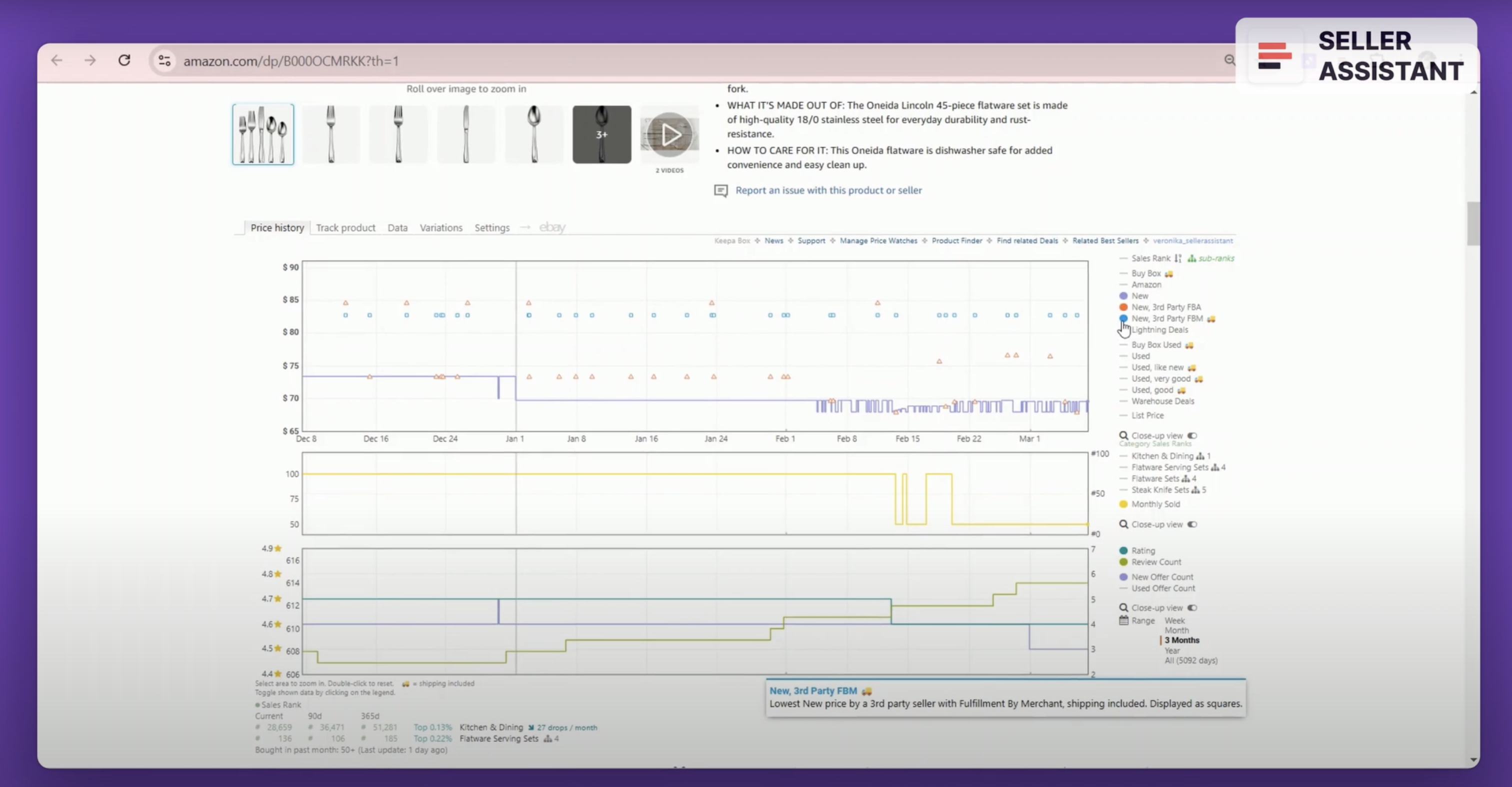Click the browser reload icon
1512x787 pixels.
click(x=124, y=60)
